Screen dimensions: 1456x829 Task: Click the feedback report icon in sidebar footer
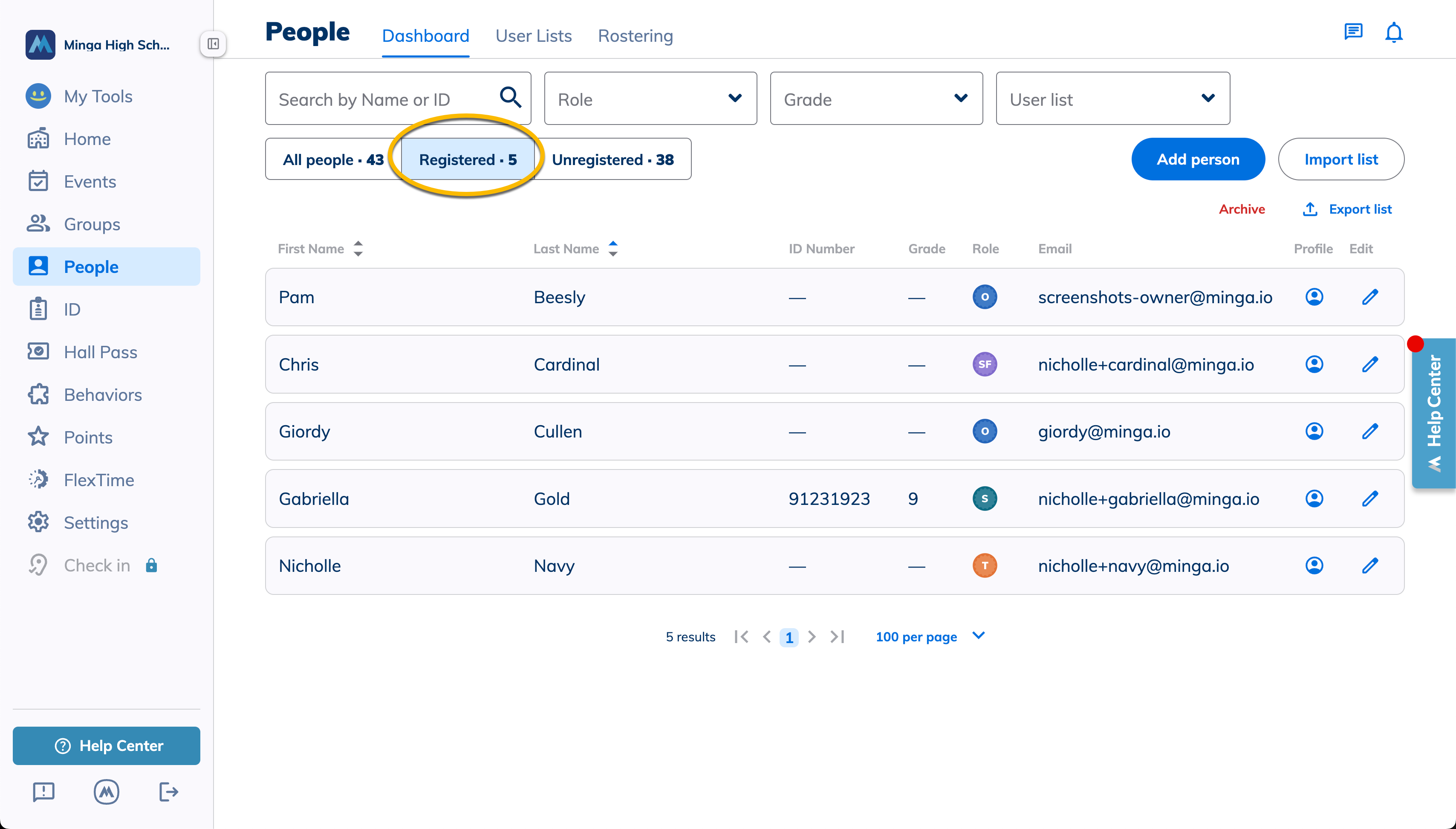tap(44, 791)
